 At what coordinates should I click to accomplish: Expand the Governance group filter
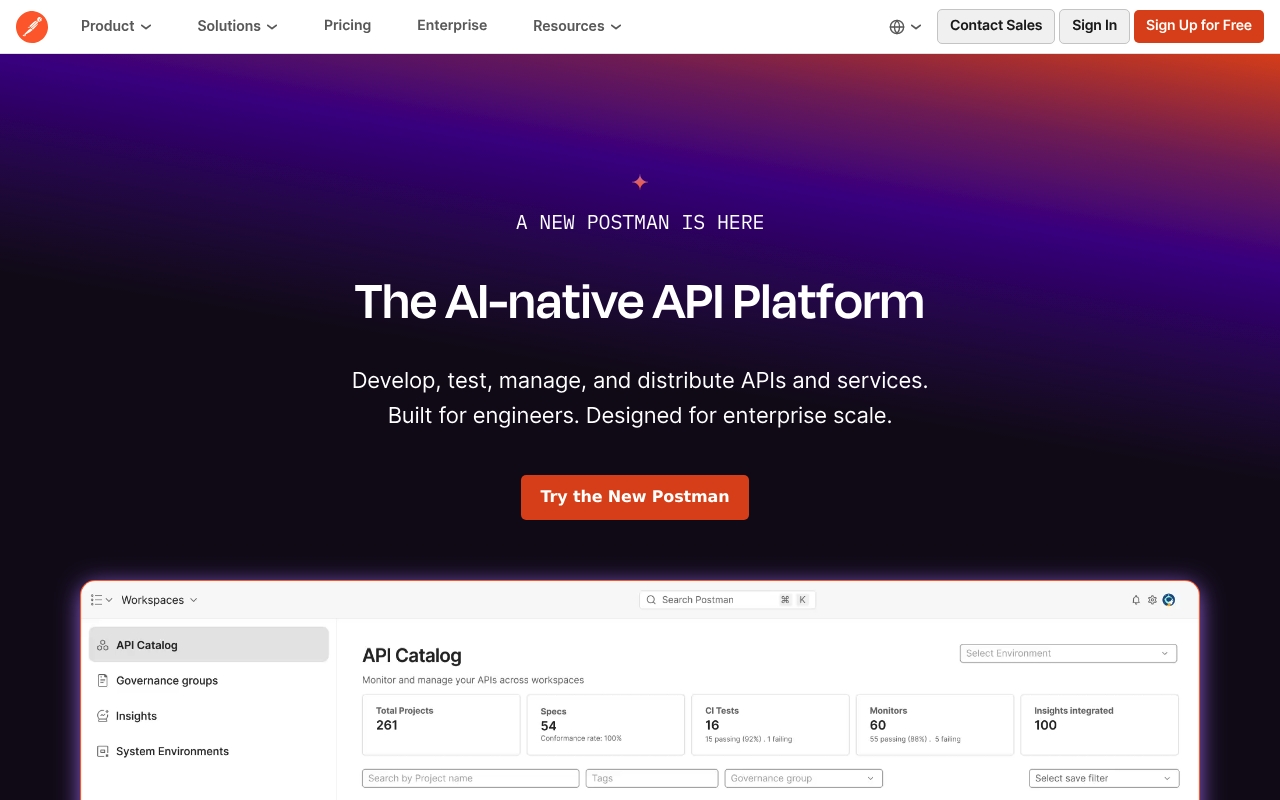coord(804,778)
